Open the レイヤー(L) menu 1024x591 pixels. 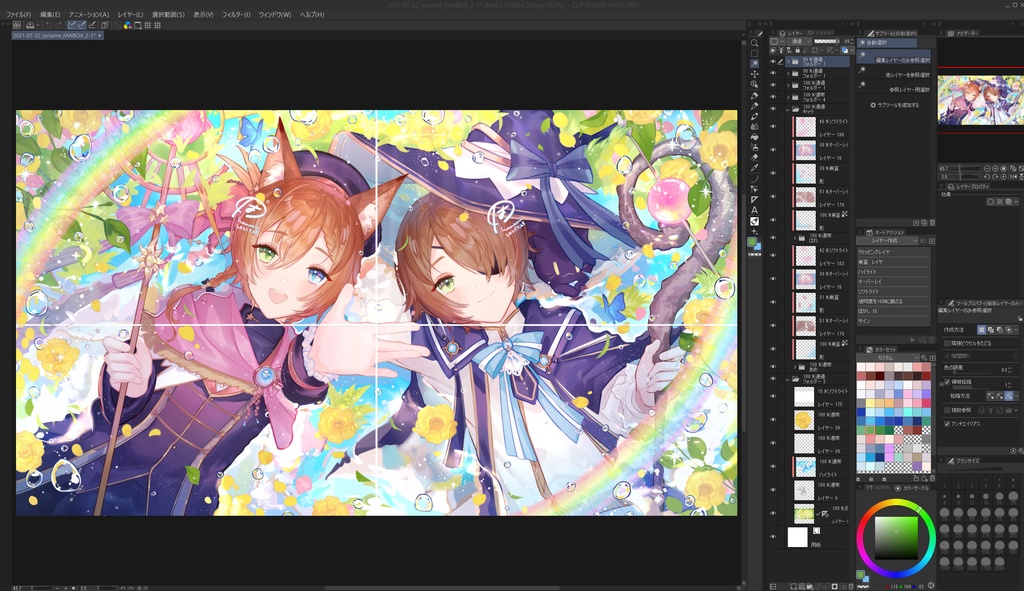point(130,14)
